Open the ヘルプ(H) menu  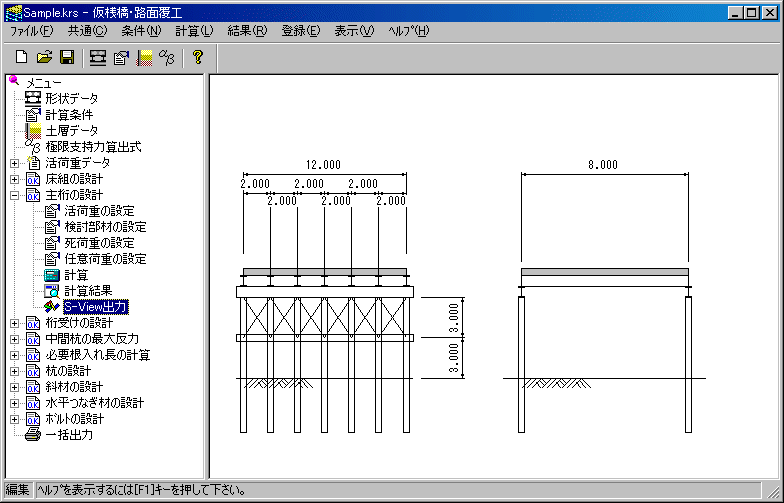tap(408, 31)
